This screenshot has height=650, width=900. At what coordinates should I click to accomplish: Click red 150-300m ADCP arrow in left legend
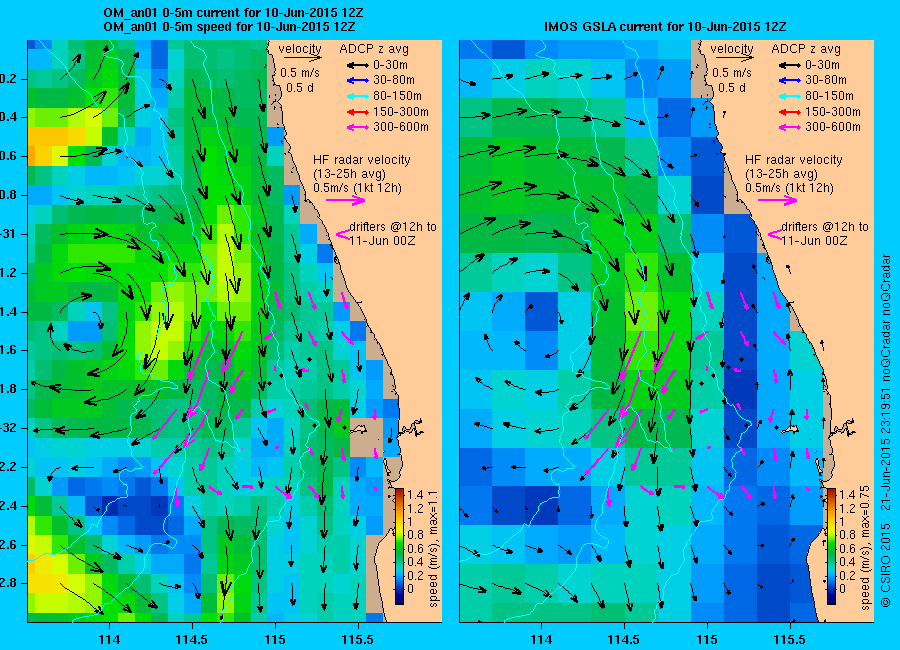[x=358, y=112]
